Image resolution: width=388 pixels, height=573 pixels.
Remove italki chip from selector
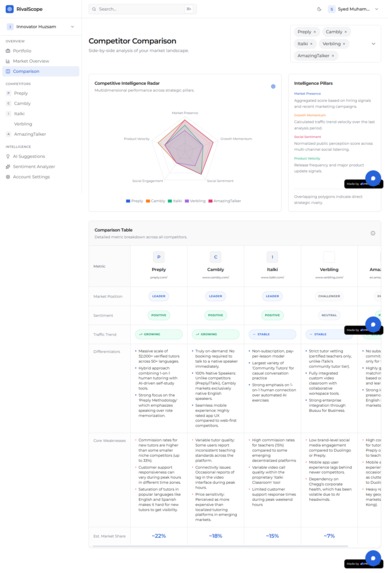click(311, 44)
